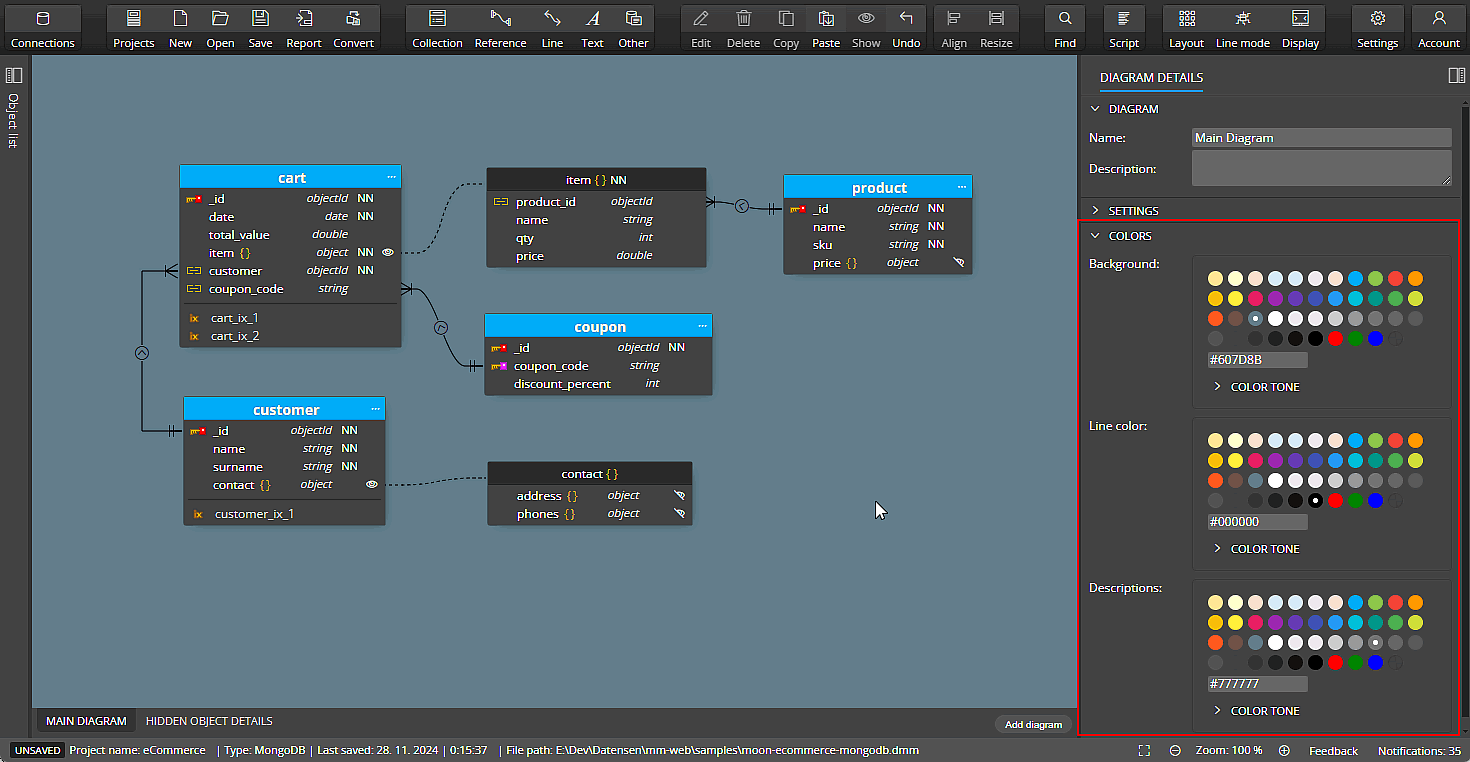The width and height of the screenshot is (1470, 762).
Task: Switch to HIDDEN OBJECT DETAILS tab
Action: (208, 720)
